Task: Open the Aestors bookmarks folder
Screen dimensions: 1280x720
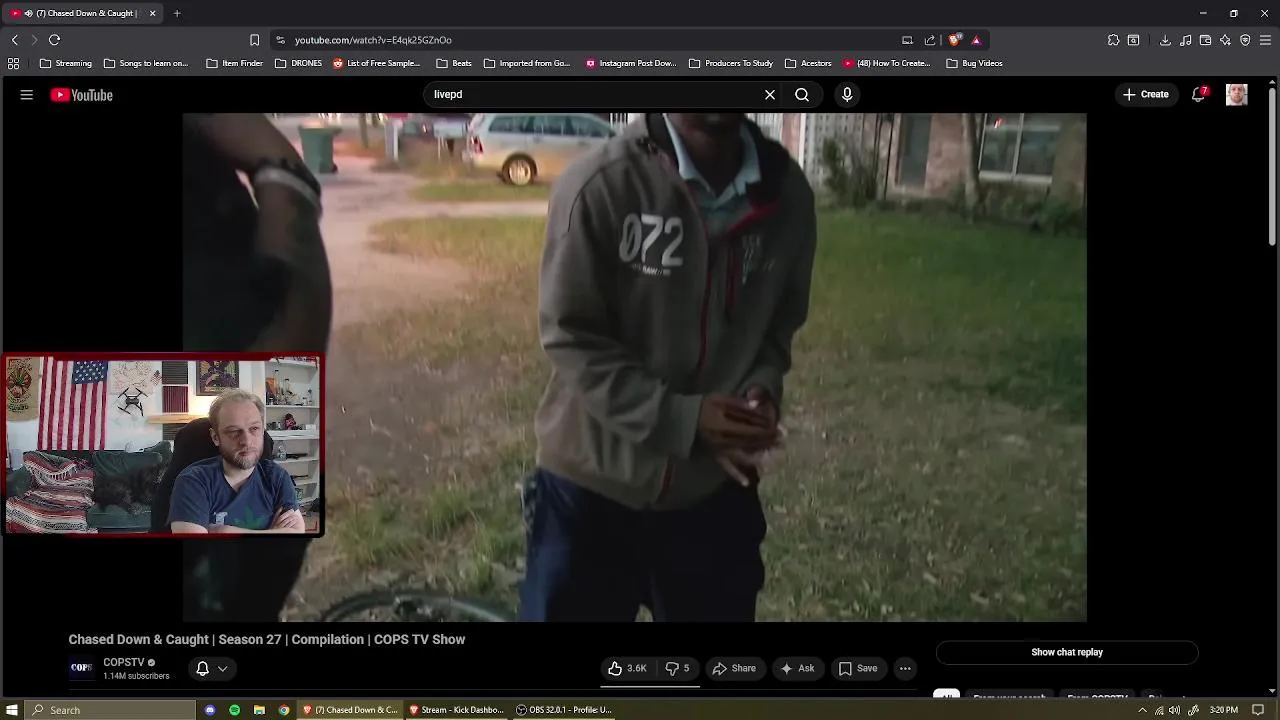Action: point(808,63)
